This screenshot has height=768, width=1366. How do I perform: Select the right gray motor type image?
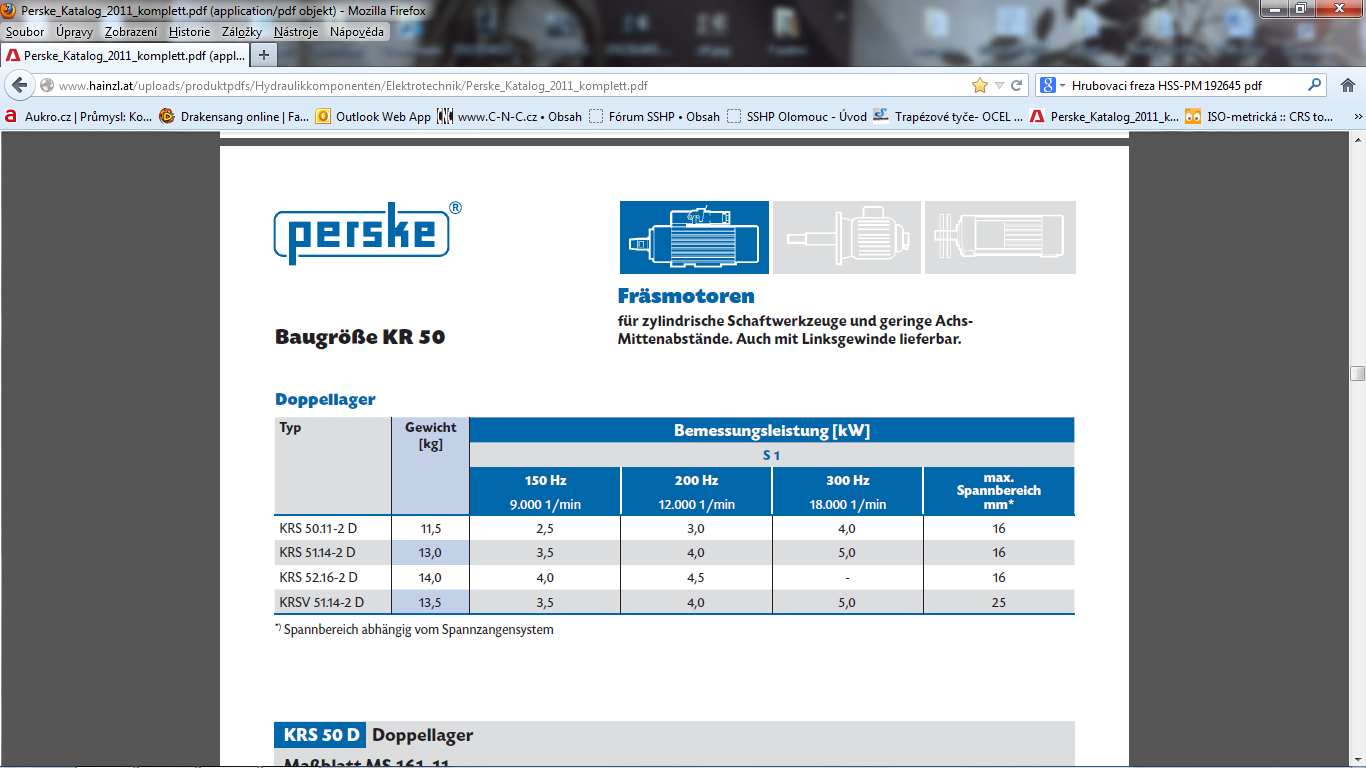(x=1000, y=237)
